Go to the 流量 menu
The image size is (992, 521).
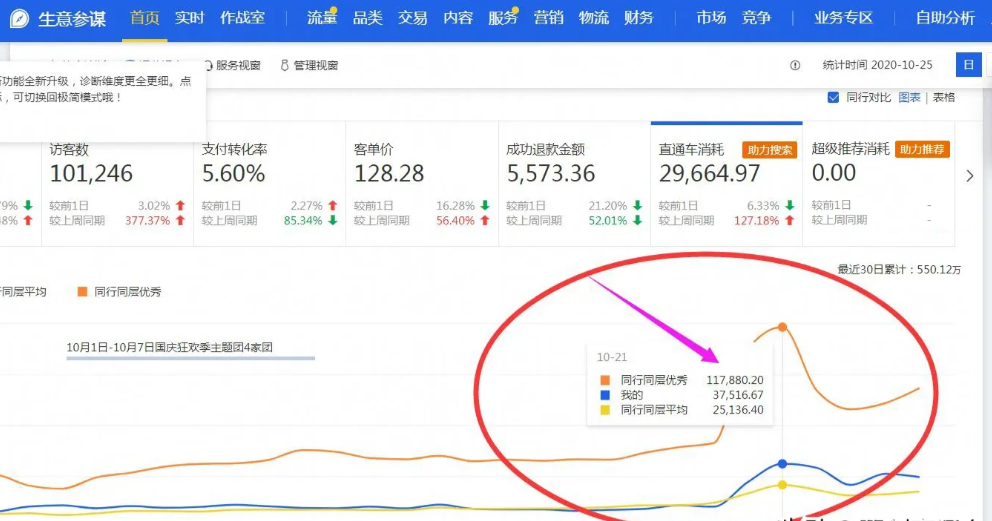(321, 18)
